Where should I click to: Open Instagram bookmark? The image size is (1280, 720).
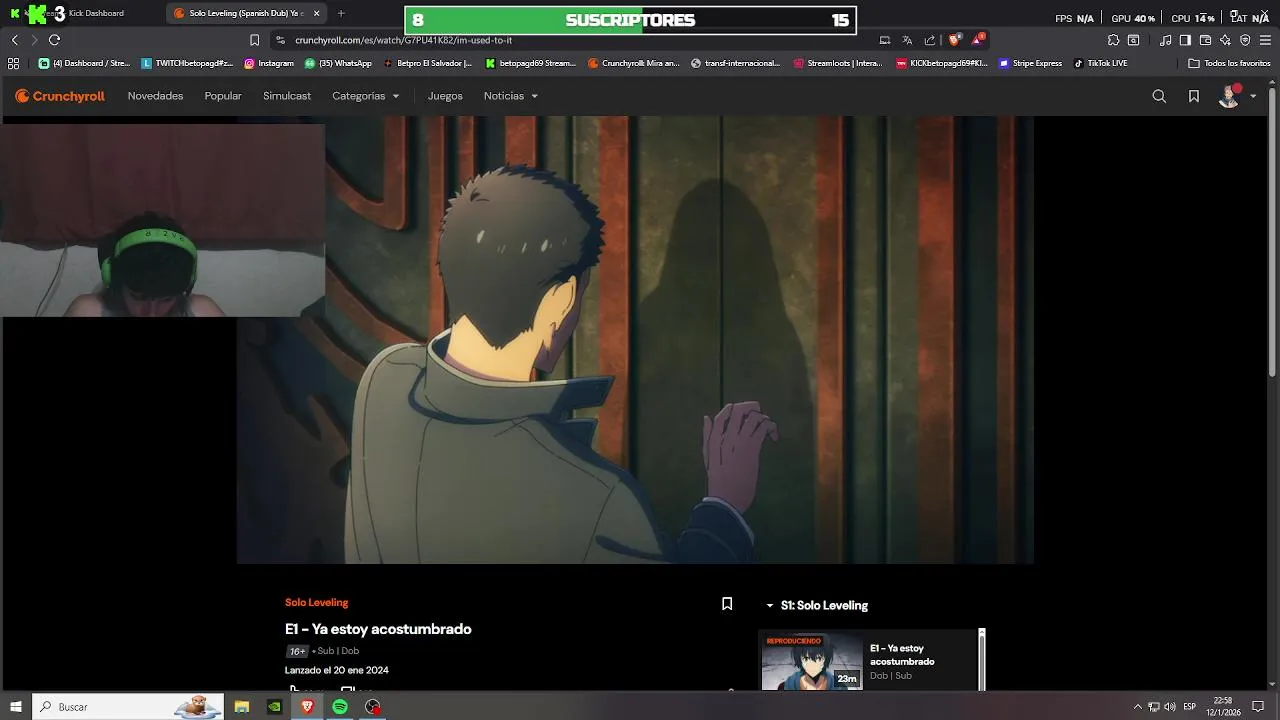269,63
